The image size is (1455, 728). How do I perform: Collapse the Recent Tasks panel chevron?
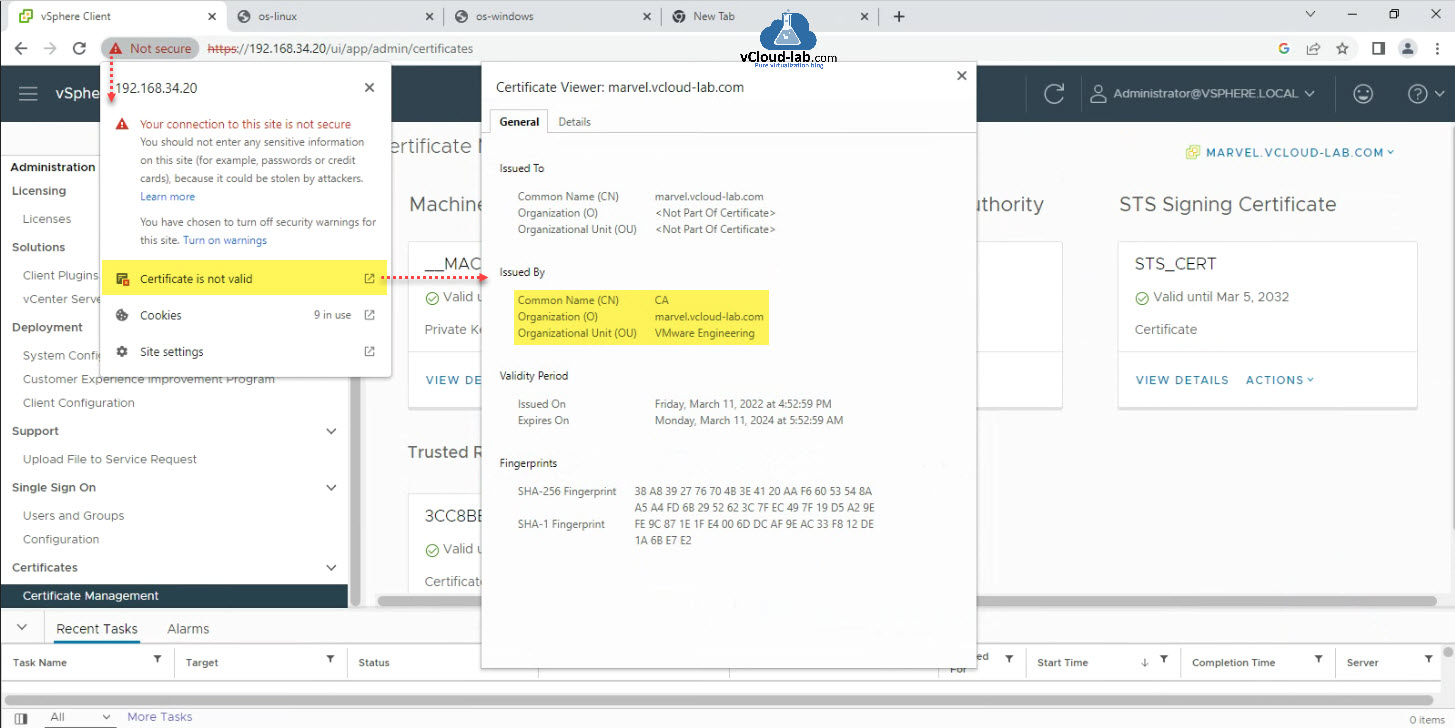click(x=22, y=628)
